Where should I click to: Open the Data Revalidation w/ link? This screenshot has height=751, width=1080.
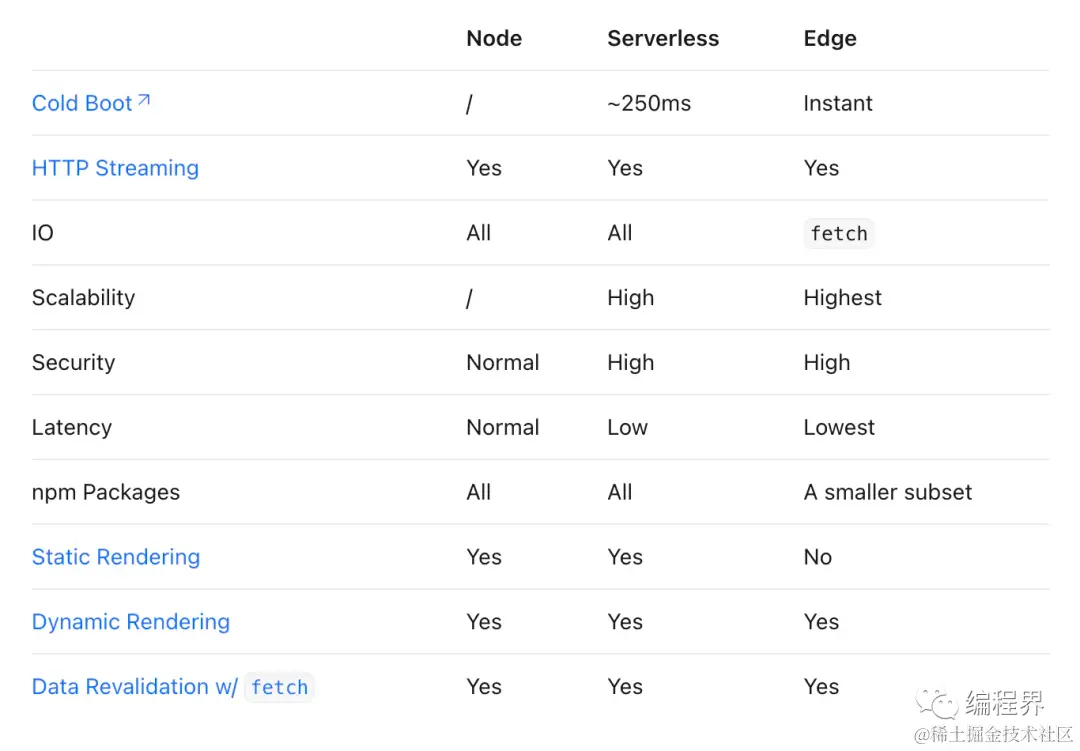click(x=135, y=686)
